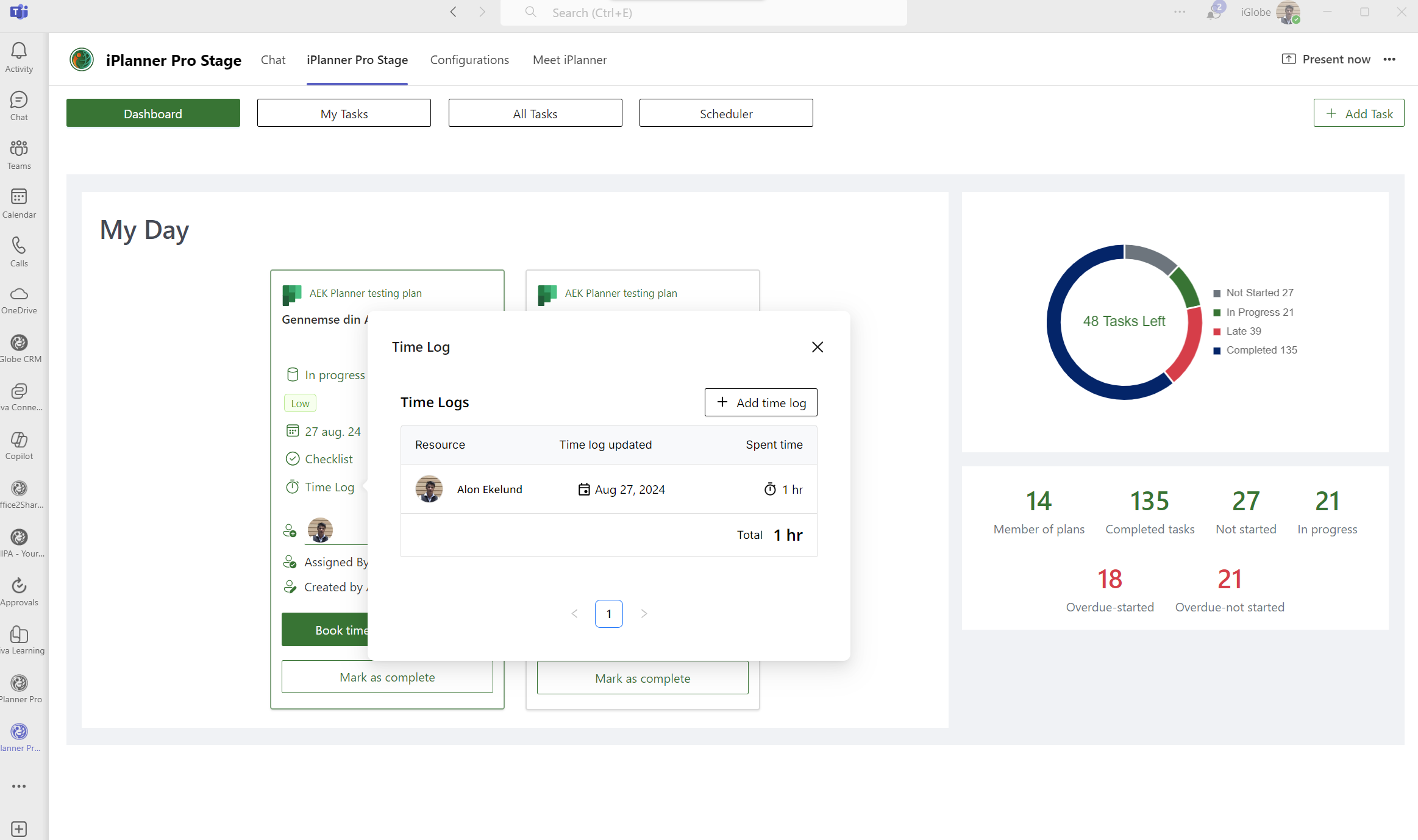Open the Meet iPlanner tab
1418x840 pixels.
569,60
